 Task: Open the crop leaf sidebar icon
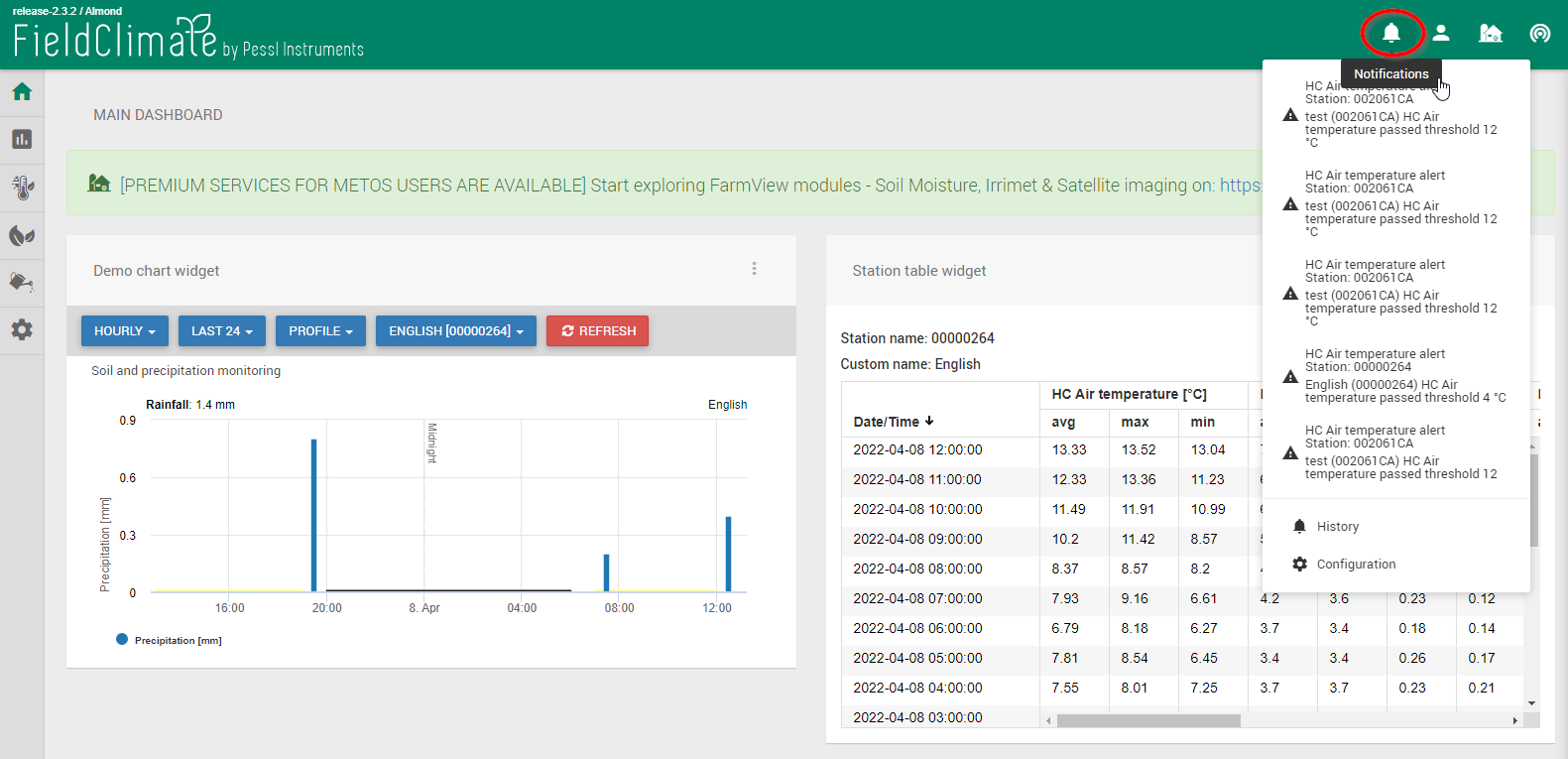(x=22, y=235)
